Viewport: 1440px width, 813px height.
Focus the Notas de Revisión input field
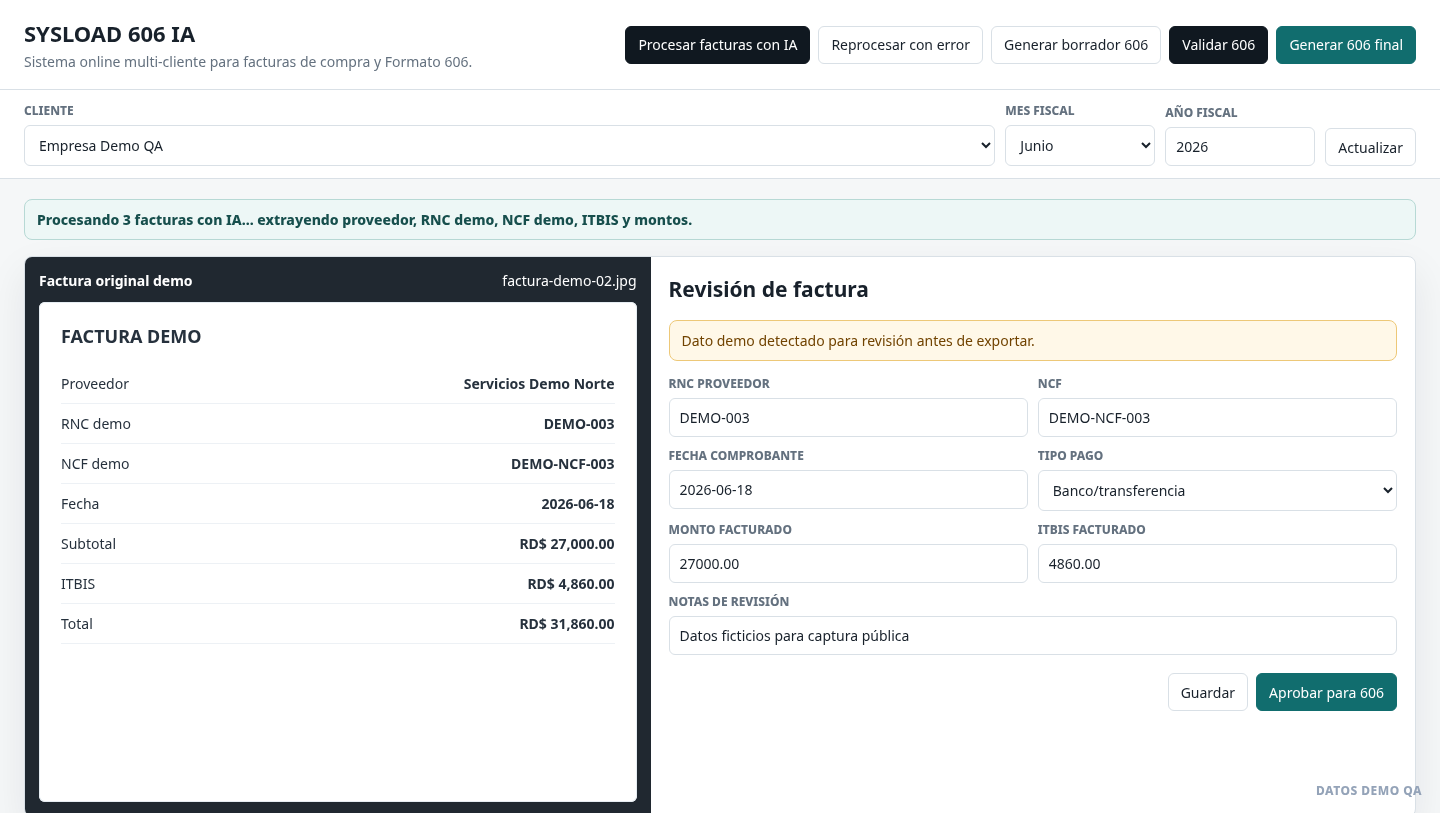[x=1033, y=636]
